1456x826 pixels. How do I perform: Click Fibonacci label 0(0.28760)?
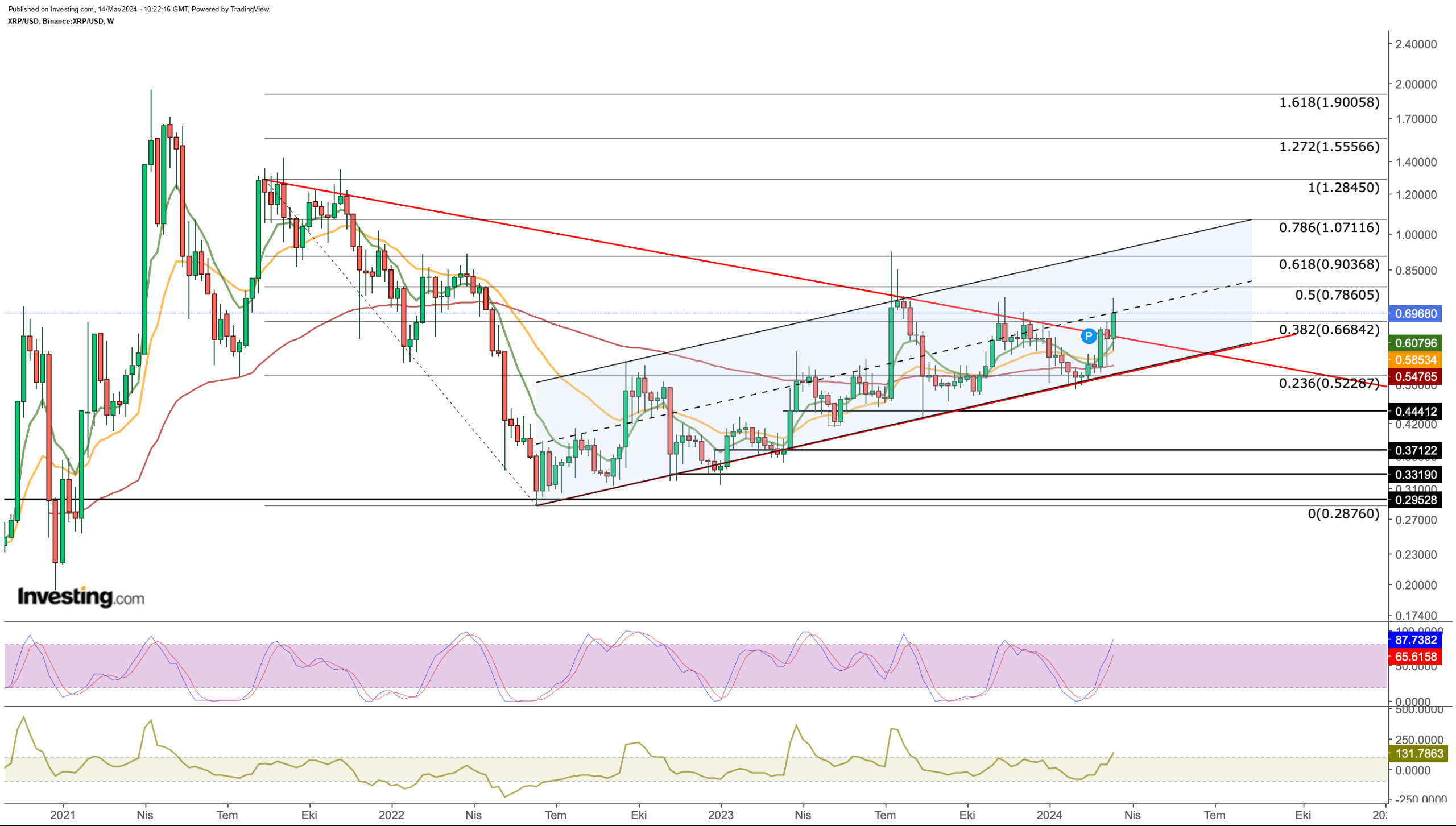coord(1343,514)
